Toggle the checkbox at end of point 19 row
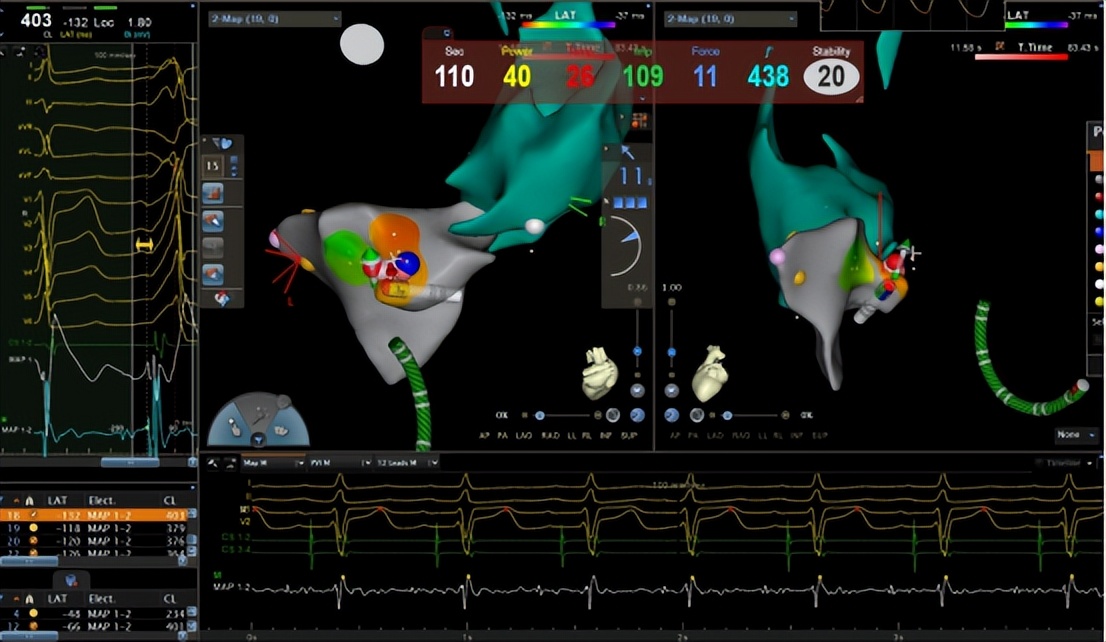Image resolution: width=1106 pixels, height=642 pixels. pos(190,530)
